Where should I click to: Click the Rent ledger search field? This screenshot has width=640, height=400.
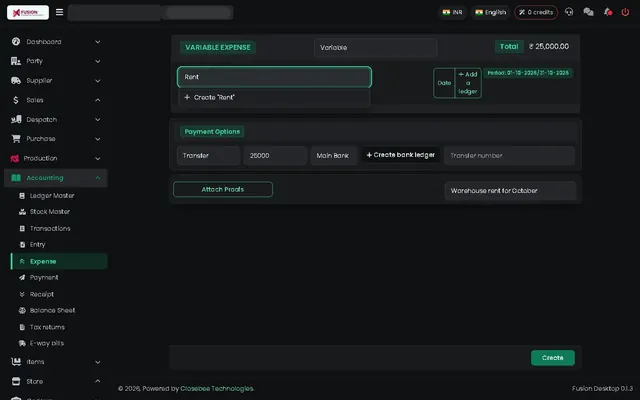(274, 77)
